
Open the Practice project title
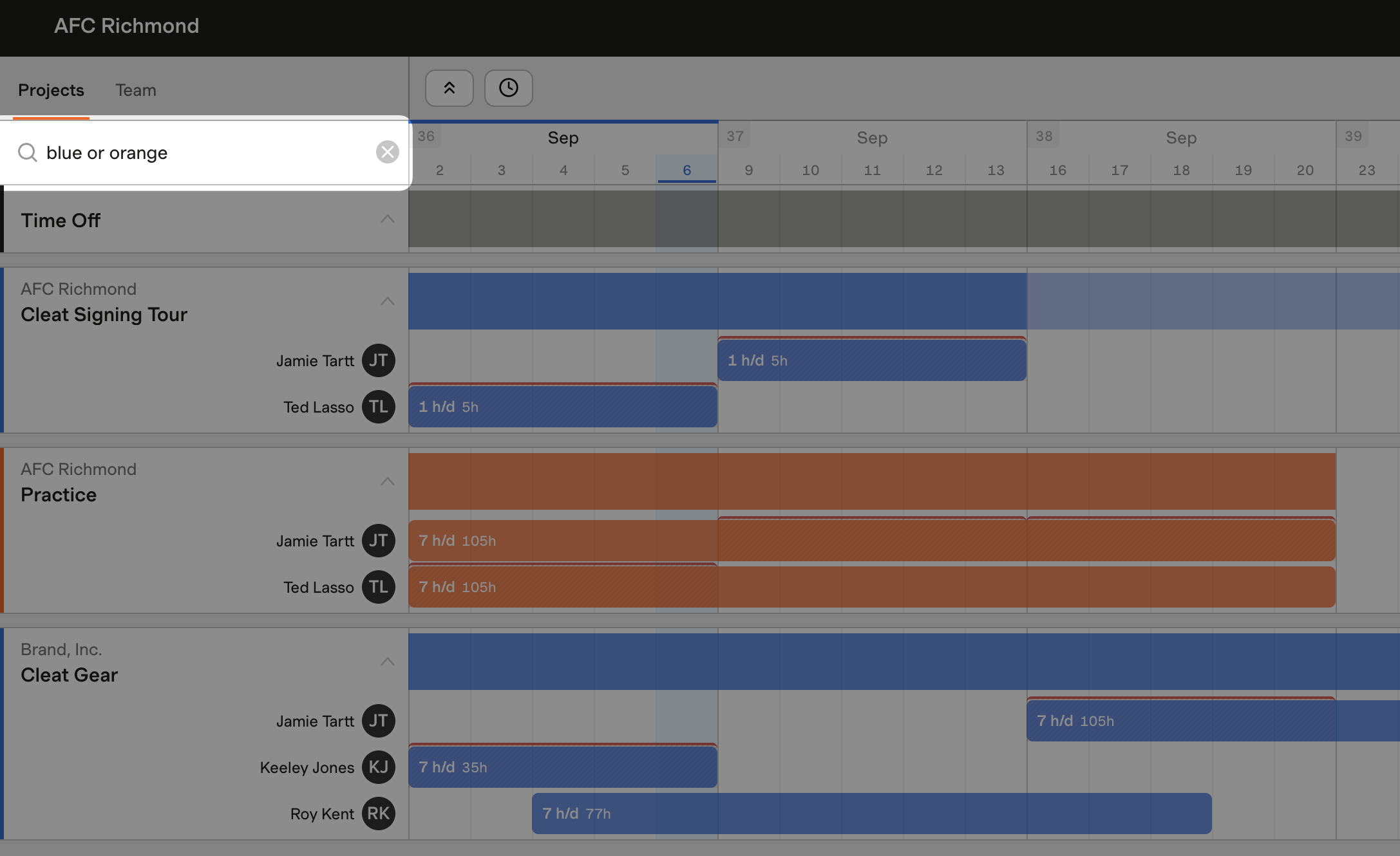(x=59, y=495)
